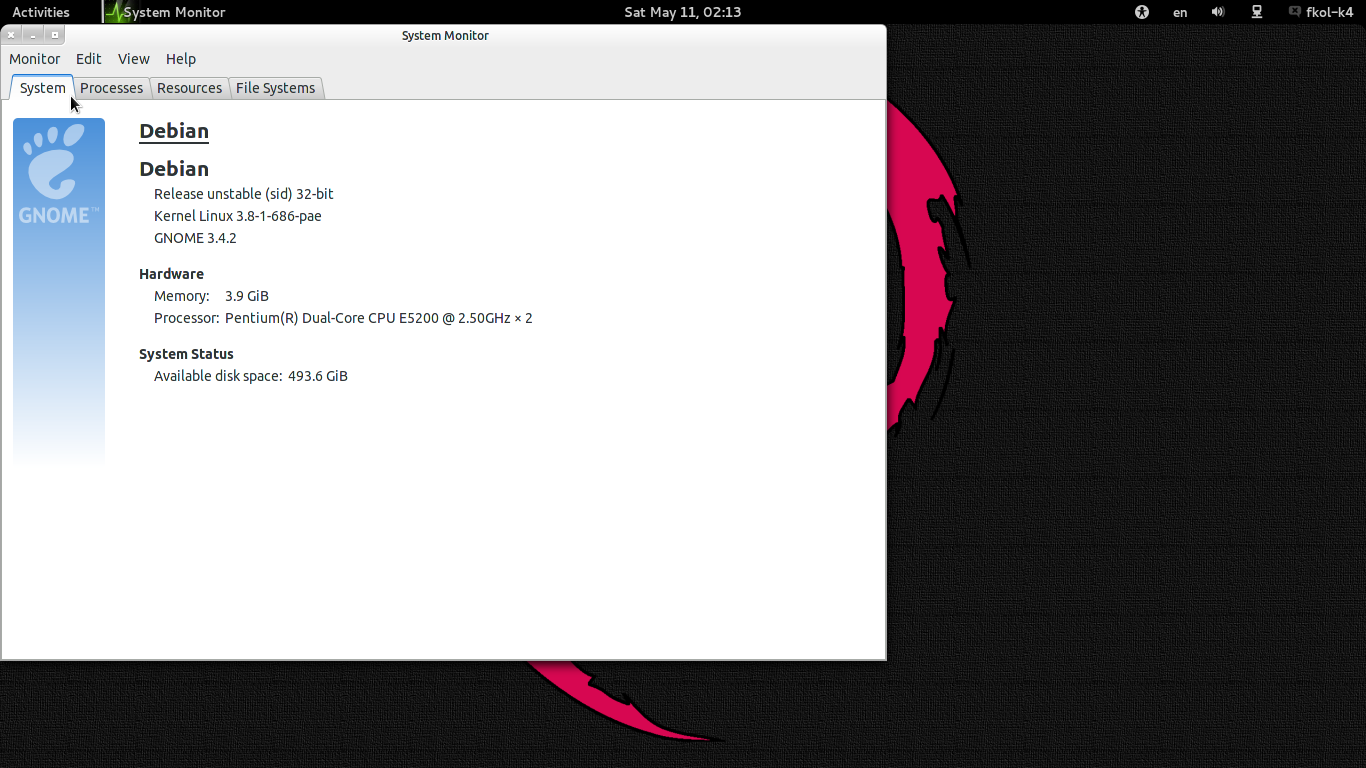Screen dimensions: 1366x768
Task: Click the System Monitor window title bar
Action: (445, 35)
